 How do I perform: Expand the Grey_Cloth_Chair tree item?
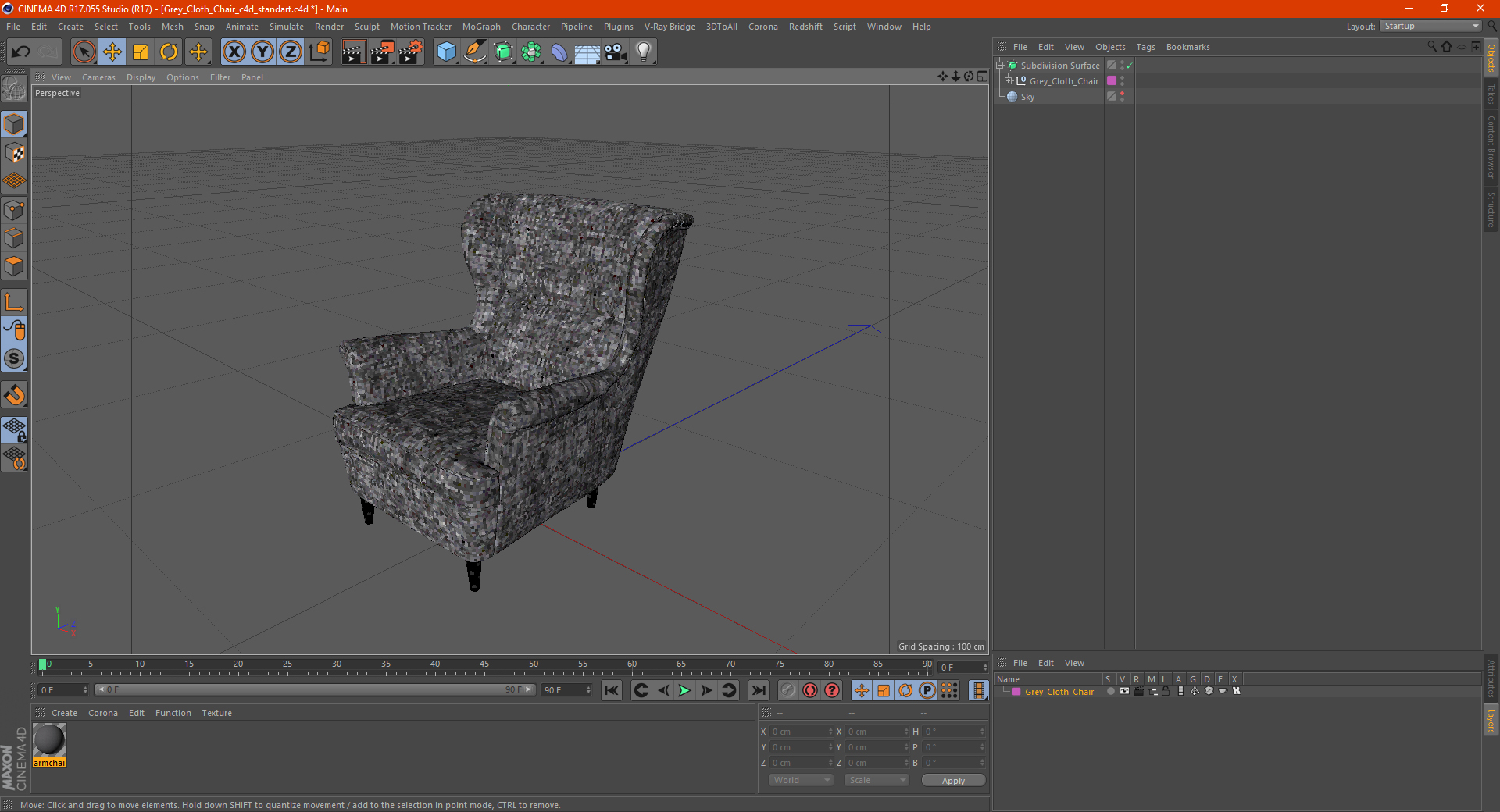[x=1009, y=80]
